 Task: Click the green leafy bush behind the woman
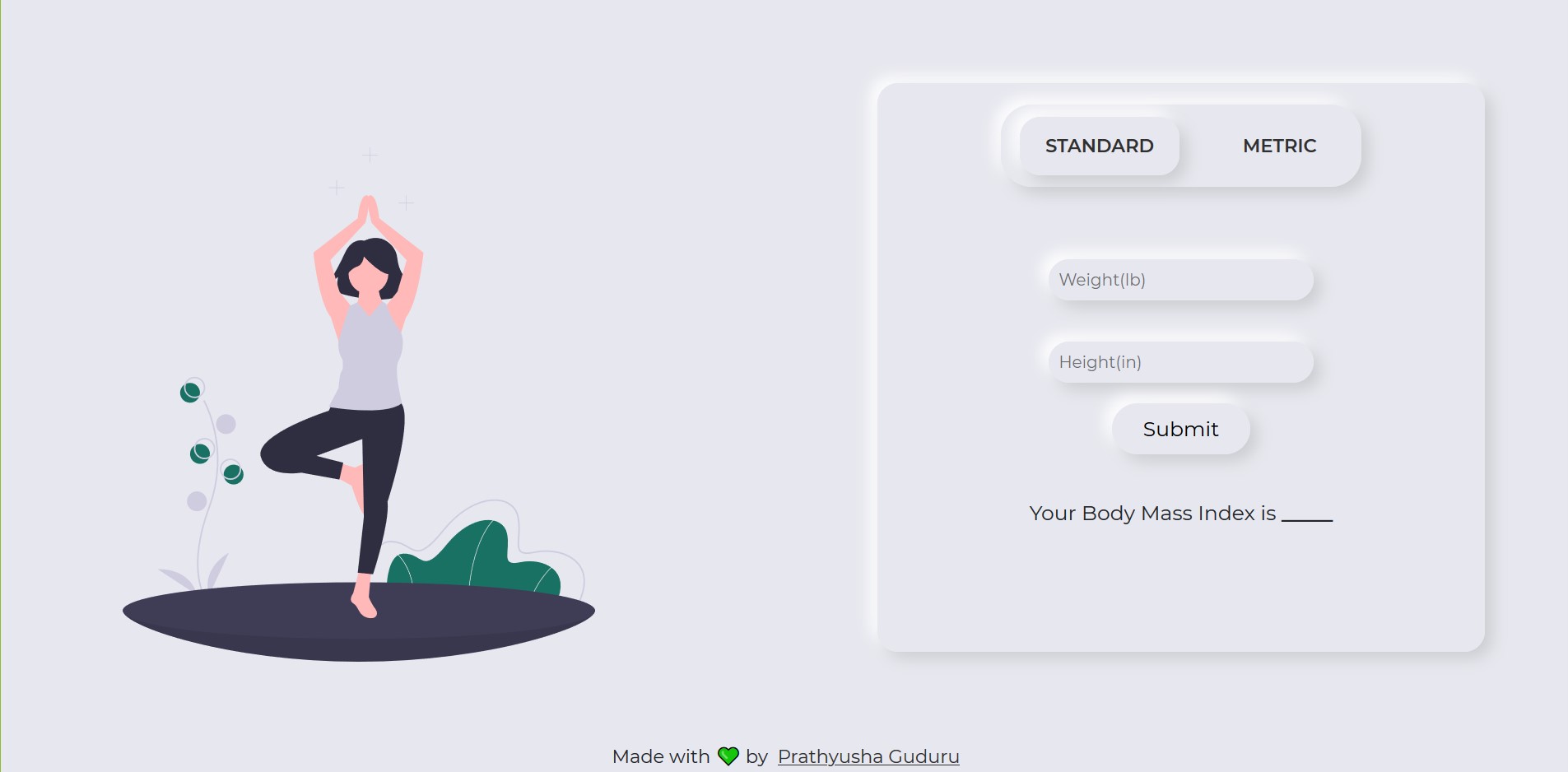(475, 558)
